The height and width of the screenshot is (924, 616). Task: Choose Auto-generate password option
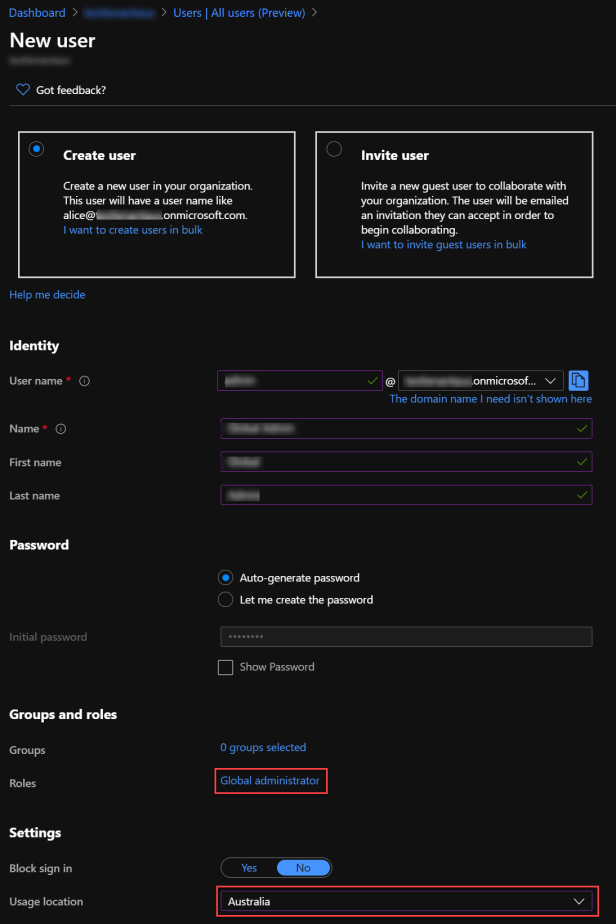225,578
